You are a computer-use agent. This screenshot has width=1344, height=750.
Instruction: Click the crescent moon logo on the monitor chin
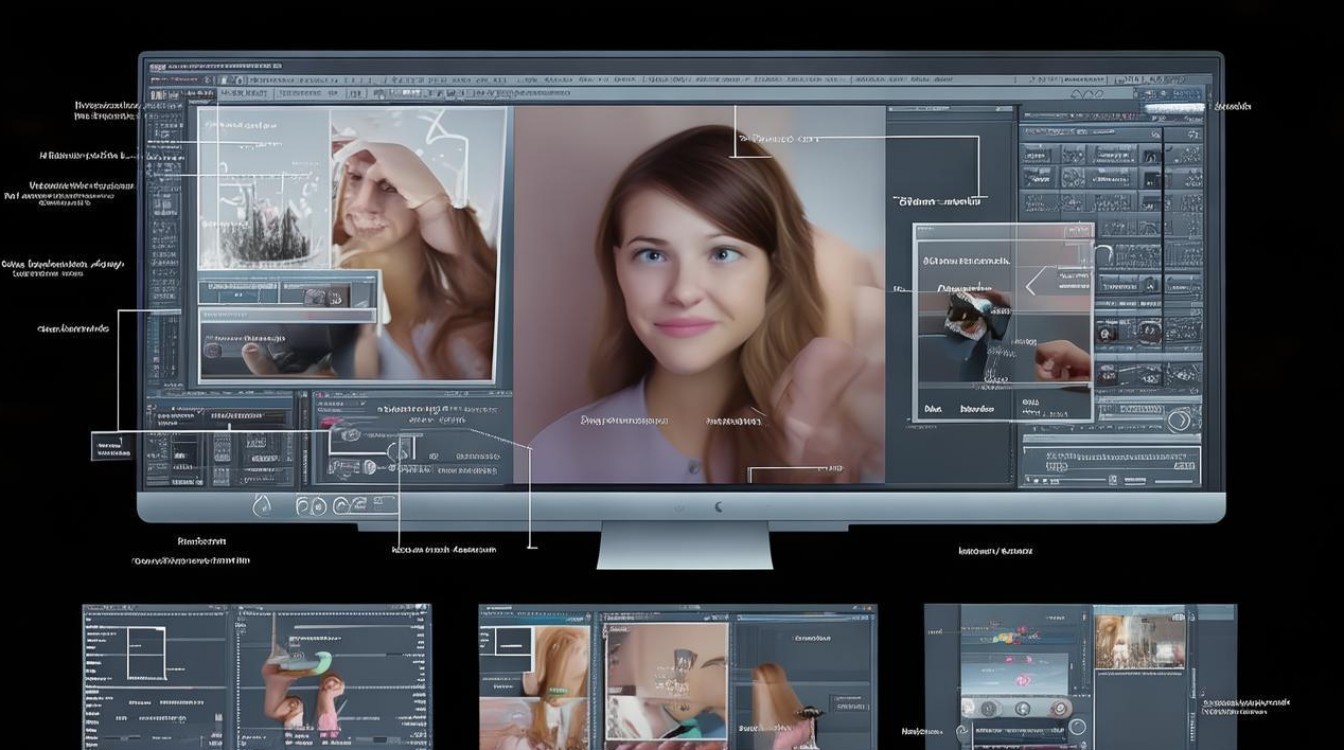click(718, 507)
